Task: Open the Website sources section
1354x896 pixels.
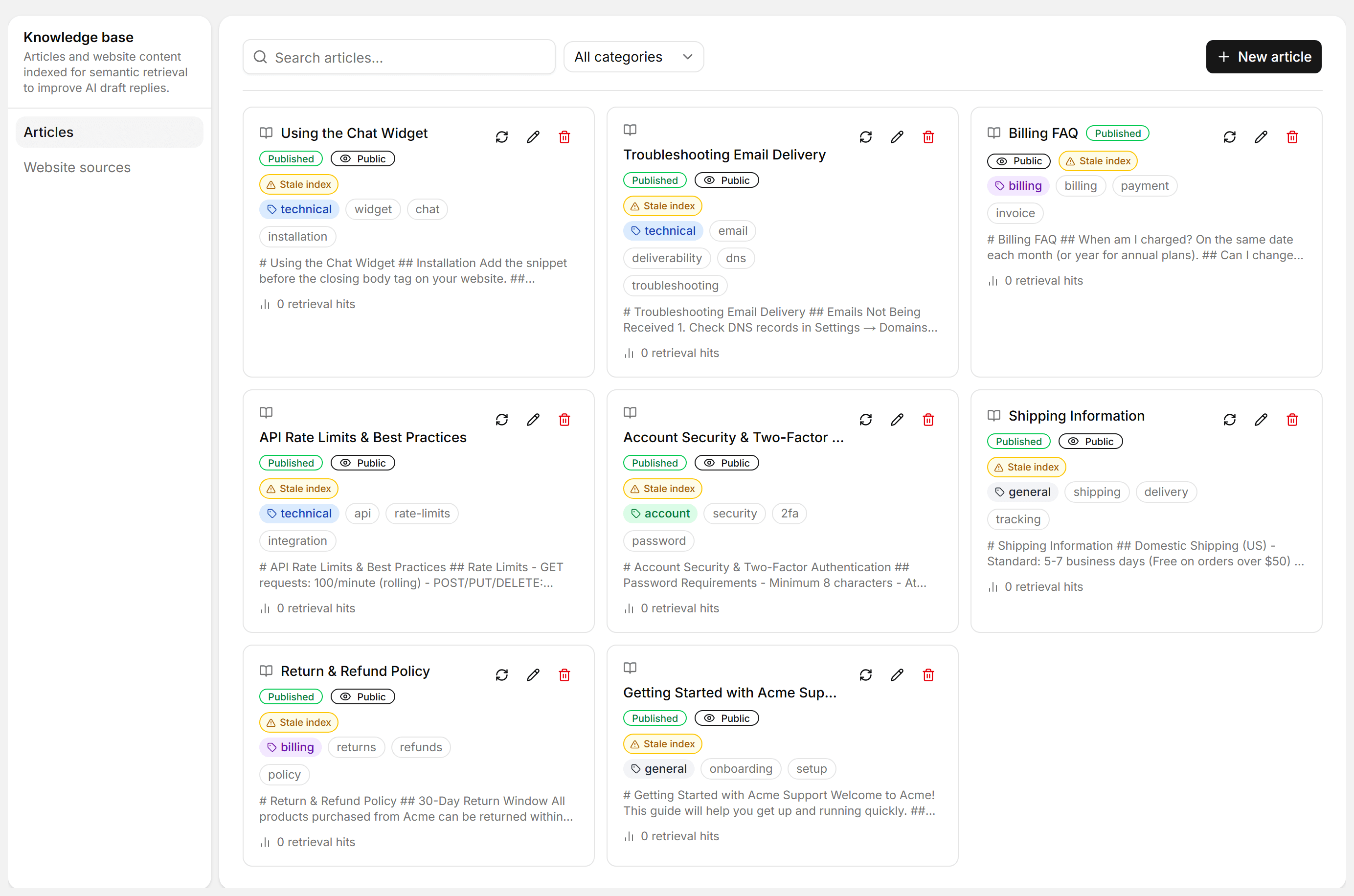Action: (109, 167)
